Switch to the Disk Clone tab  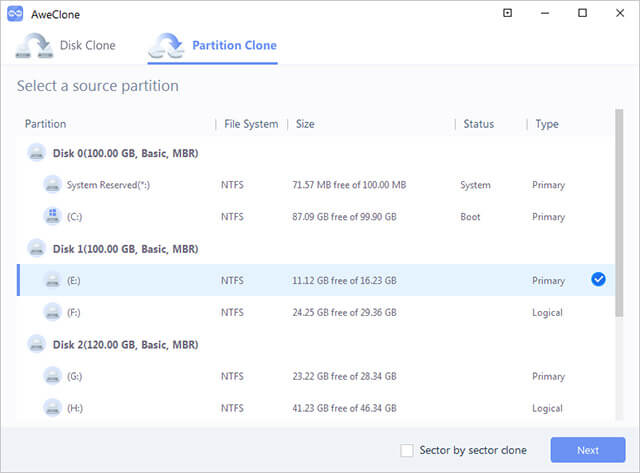click(66, 46)
